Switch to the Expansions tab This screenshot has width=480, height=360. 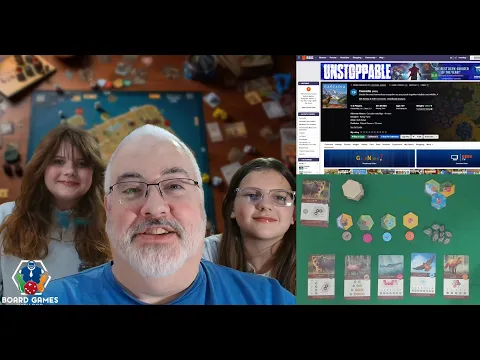[x=397, y=144]
